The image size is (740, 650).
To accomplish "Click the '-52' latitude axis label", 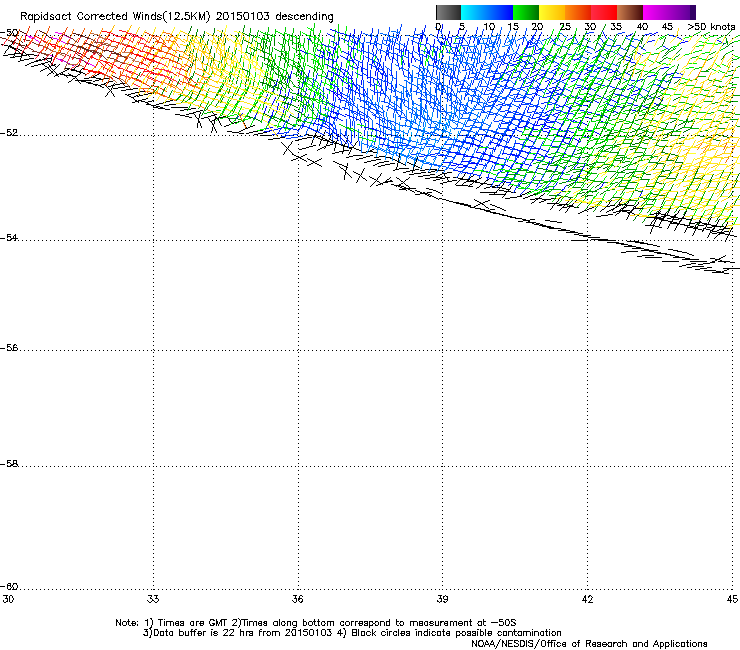I will 9,133.
